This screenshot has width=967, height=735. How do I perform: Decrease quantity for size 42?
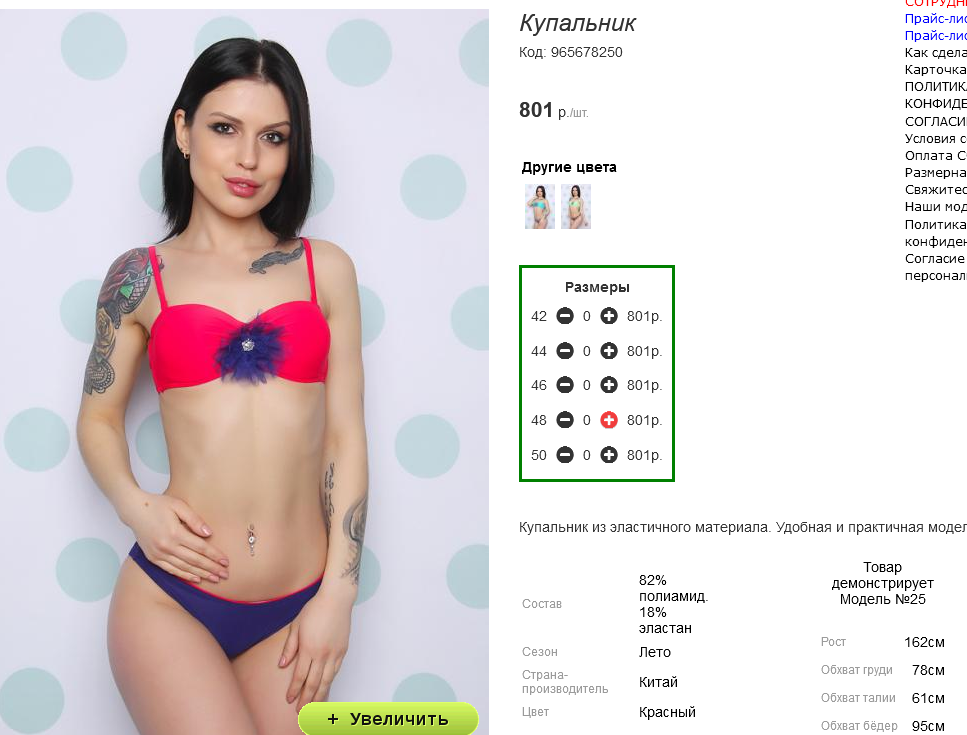click(x=565, y=316)
